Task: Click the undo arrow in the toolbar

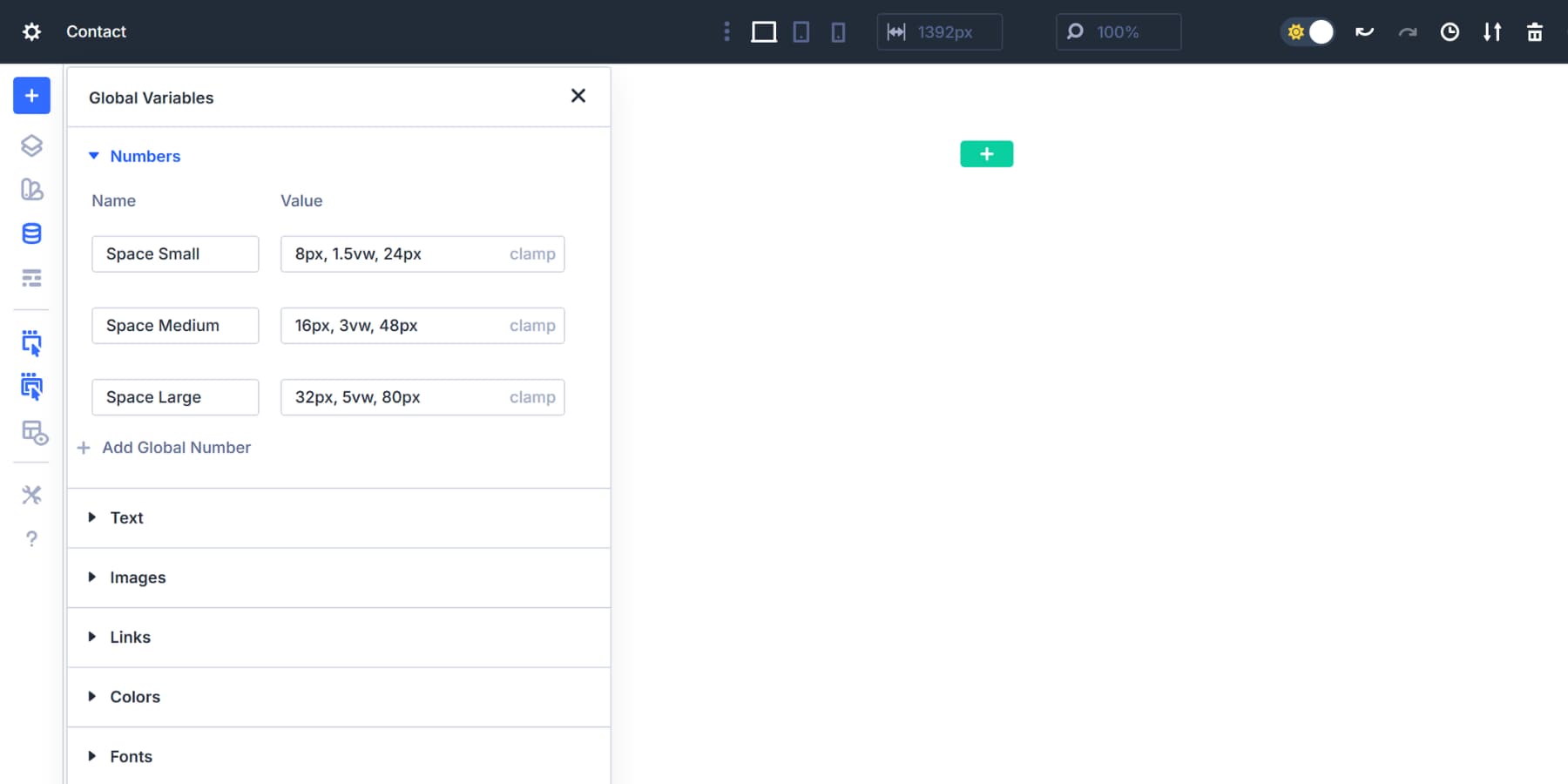Action: 1364,31
